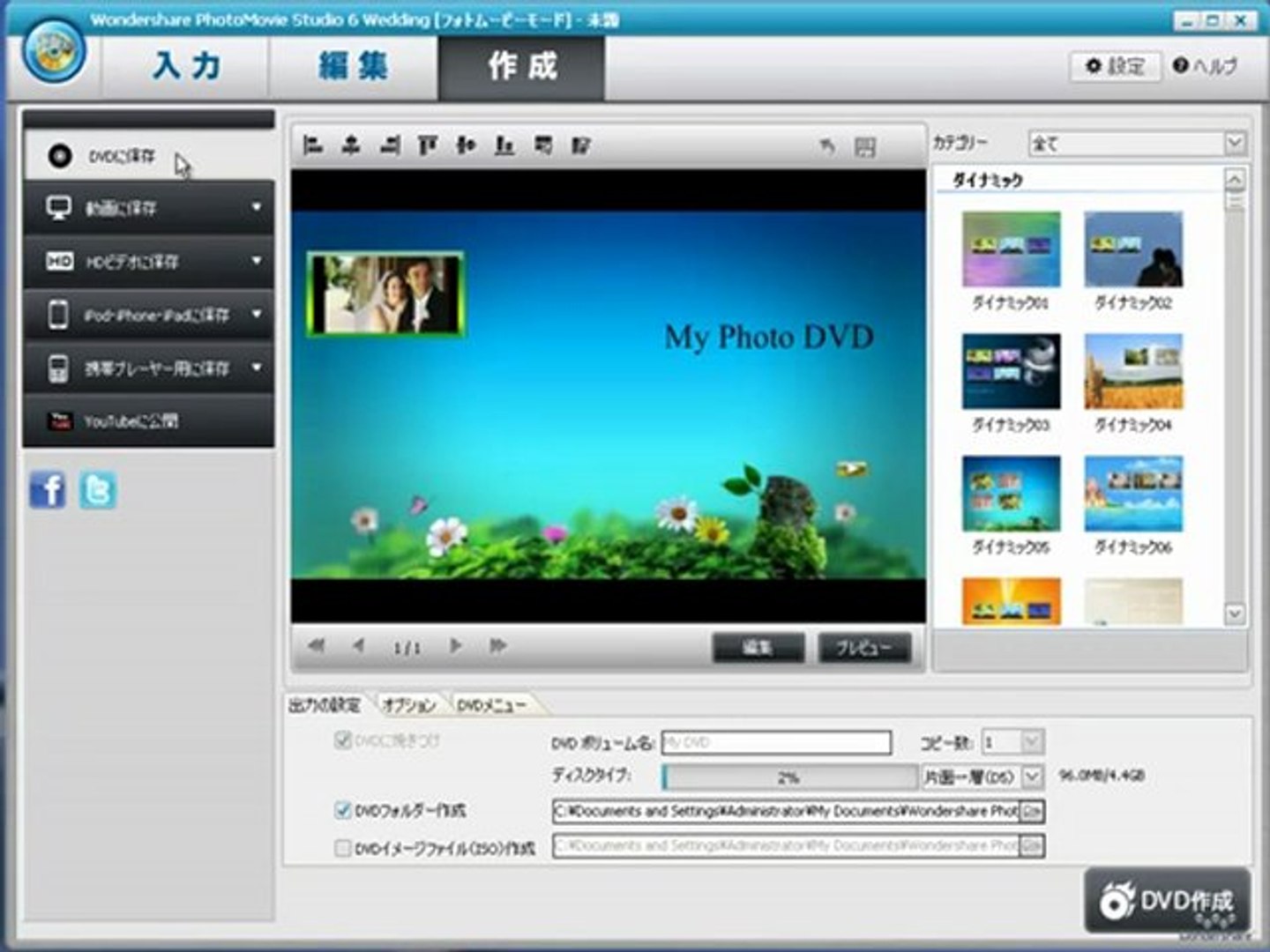Click the YouTubeに公開 option
This screenshot has height=952, width=1270.
(148, 421)
